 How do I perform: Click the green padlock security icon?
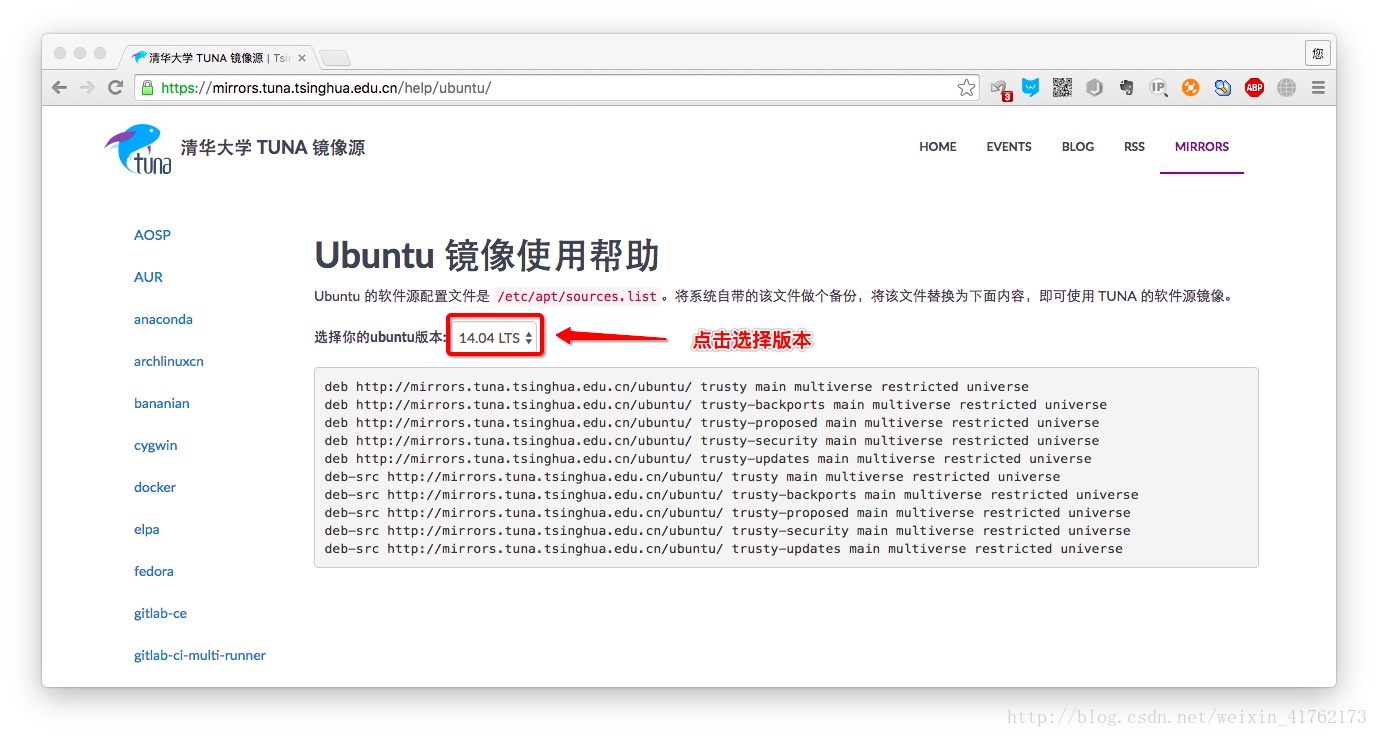(x=148, y=88)
